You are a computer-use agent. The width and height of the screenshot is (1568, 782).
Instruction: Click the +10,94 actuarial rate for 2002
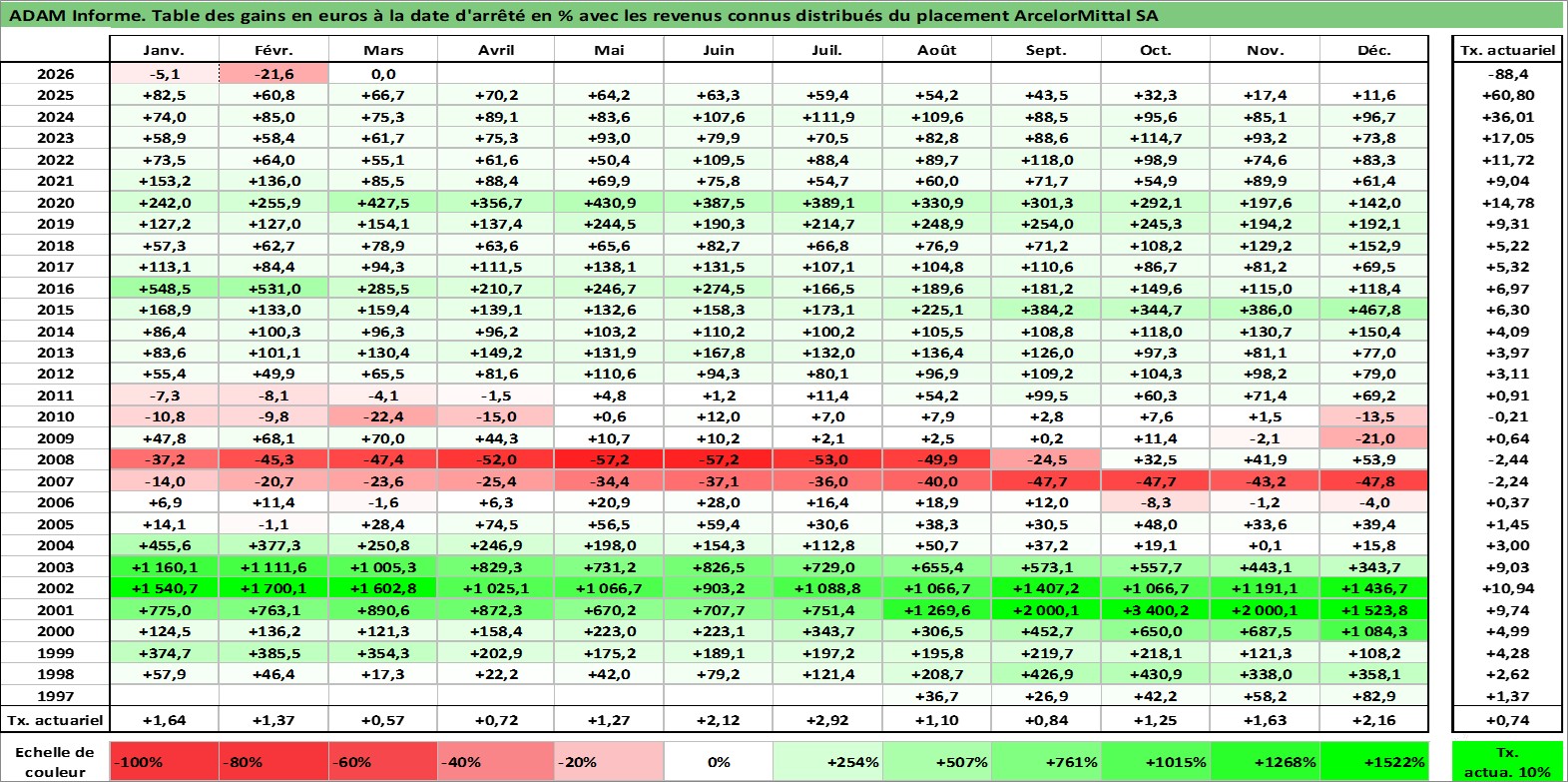point(1507,588)
